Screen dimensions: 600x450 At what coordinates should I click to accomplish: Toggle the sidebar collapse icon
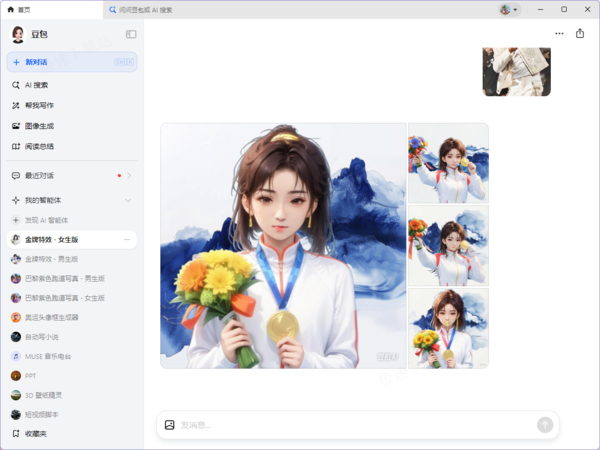[x=131, y=34]
